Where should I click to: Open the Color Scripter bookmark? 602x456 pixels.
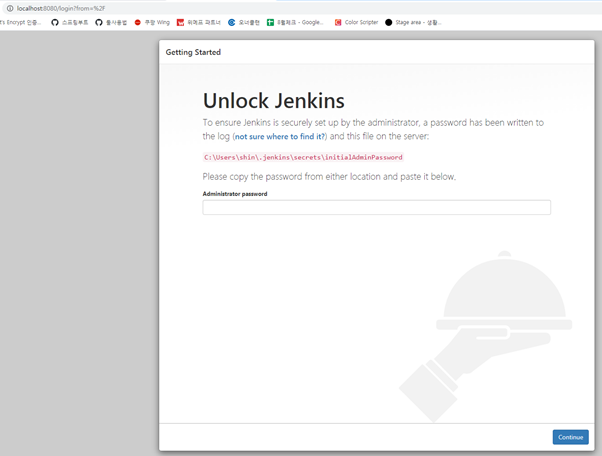tap(356, 22)
